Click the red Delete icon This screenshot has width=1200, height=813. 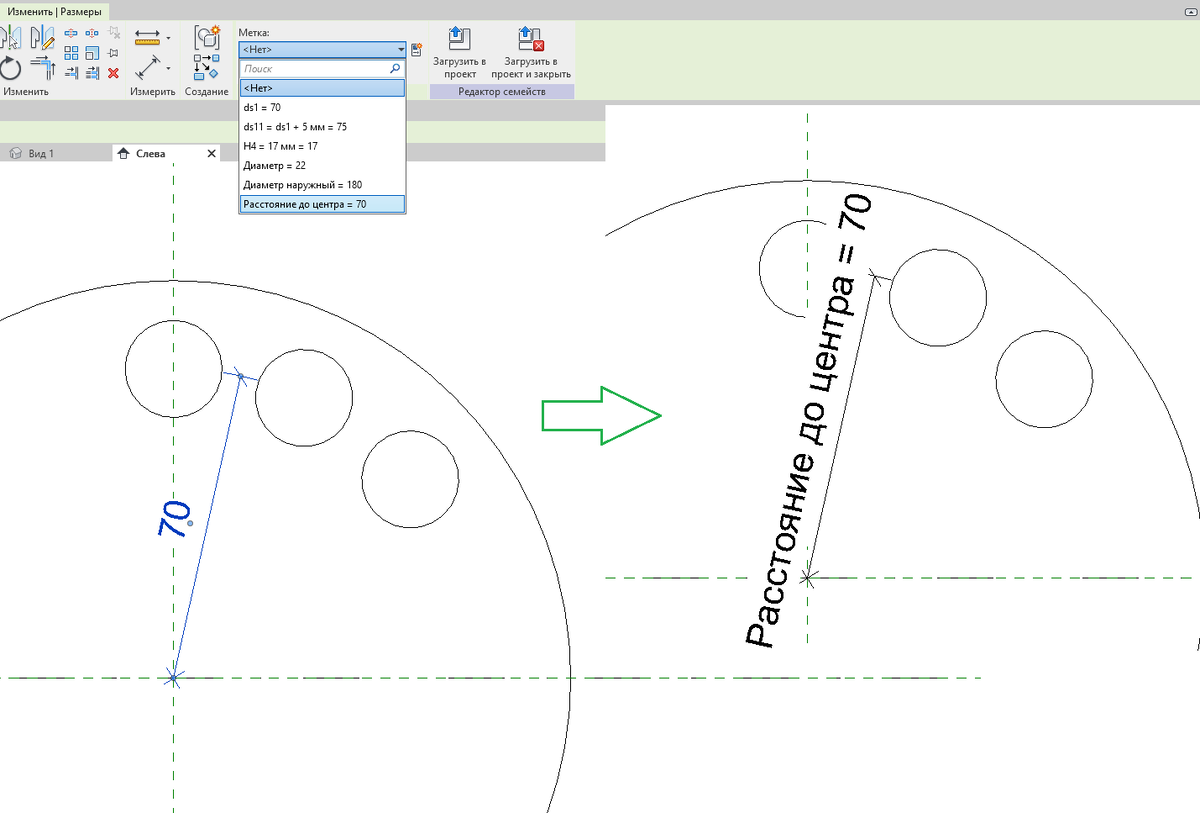(114, 73)
